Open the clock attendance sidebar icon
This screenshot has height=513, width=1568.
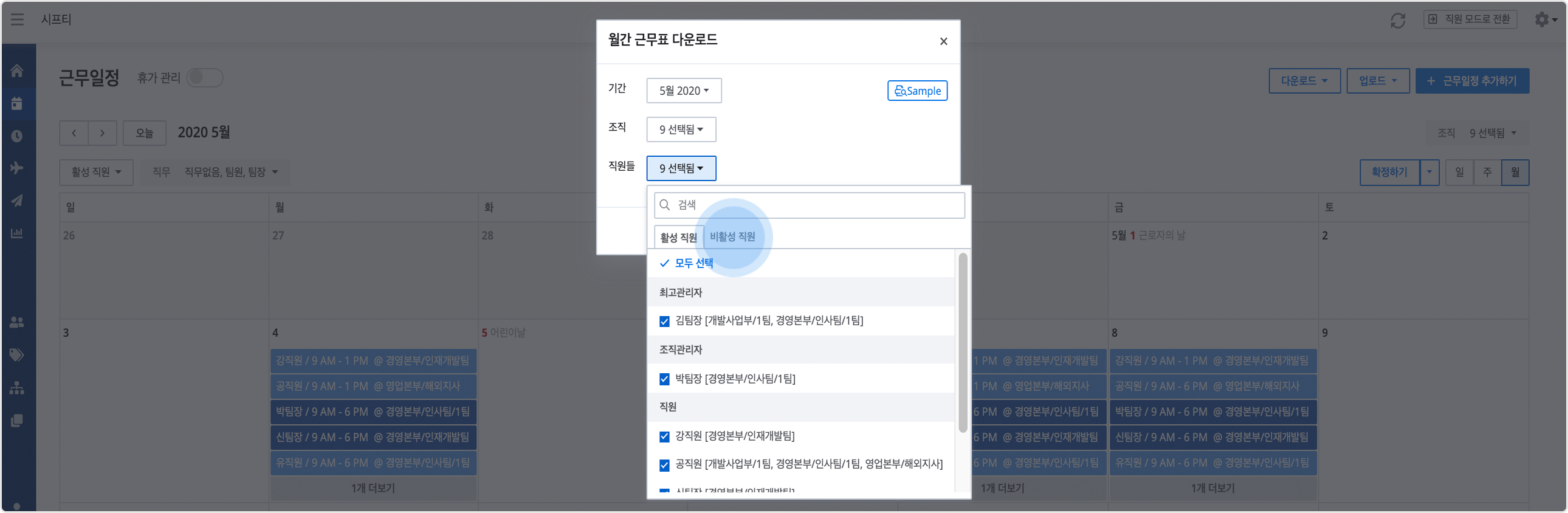coord(17,136)
